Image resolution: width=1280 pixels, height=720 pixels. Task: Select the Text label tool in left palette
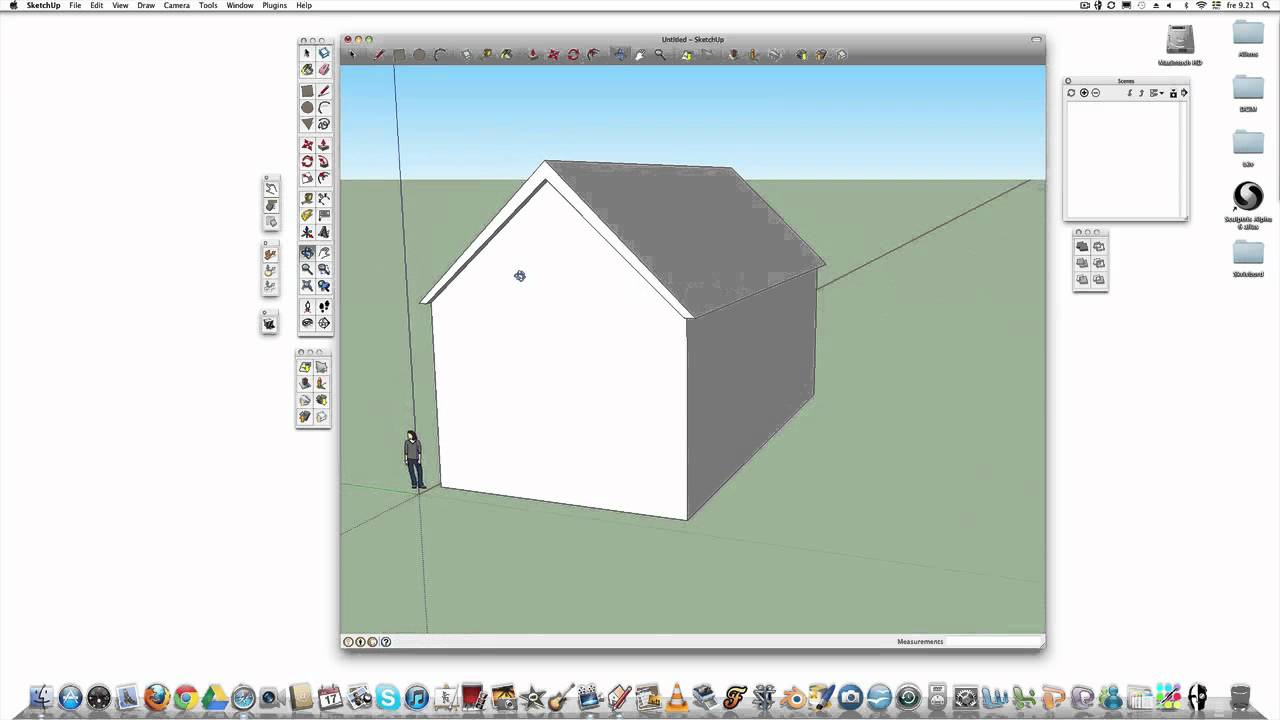(323, 214)
